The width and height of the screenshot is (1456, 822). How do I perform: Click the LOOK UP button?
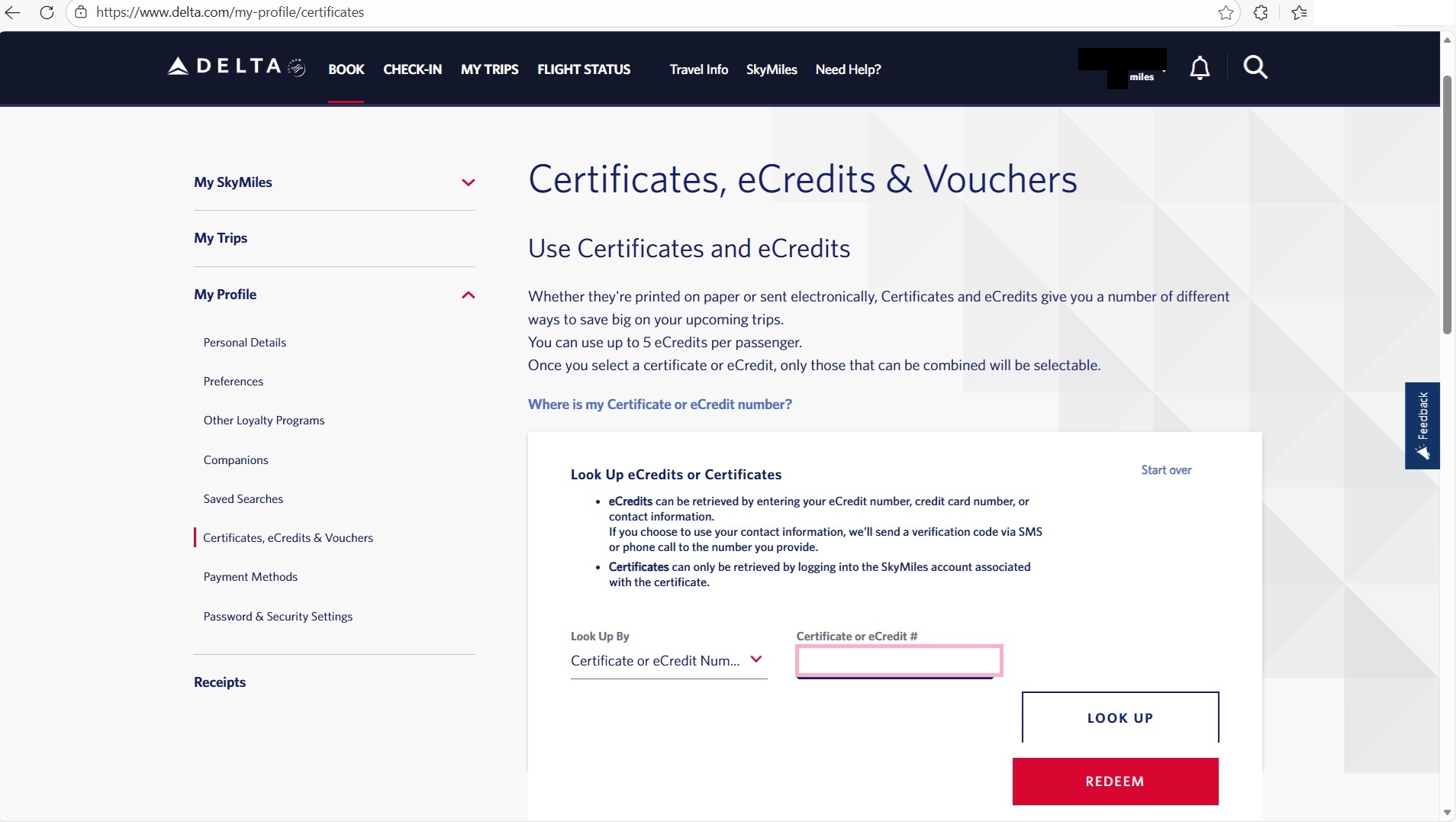click(x=1120, y=717)
